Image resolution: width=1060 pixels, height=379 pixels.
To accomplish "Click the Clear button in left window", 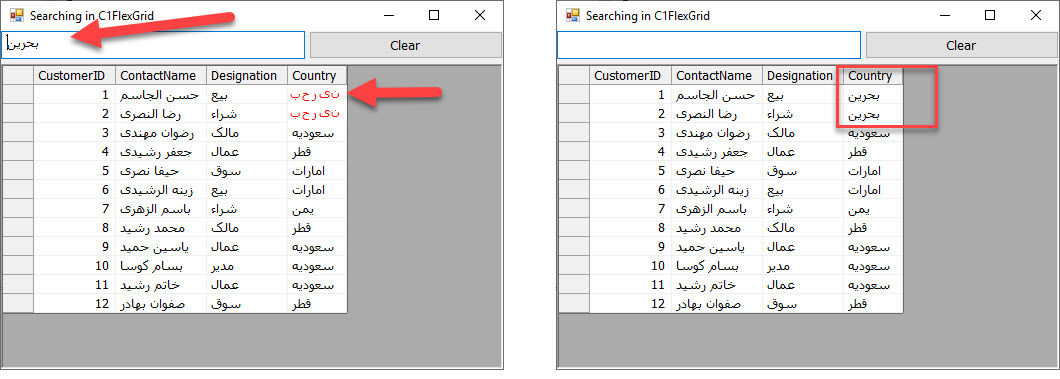I will [x=405, y=45].
